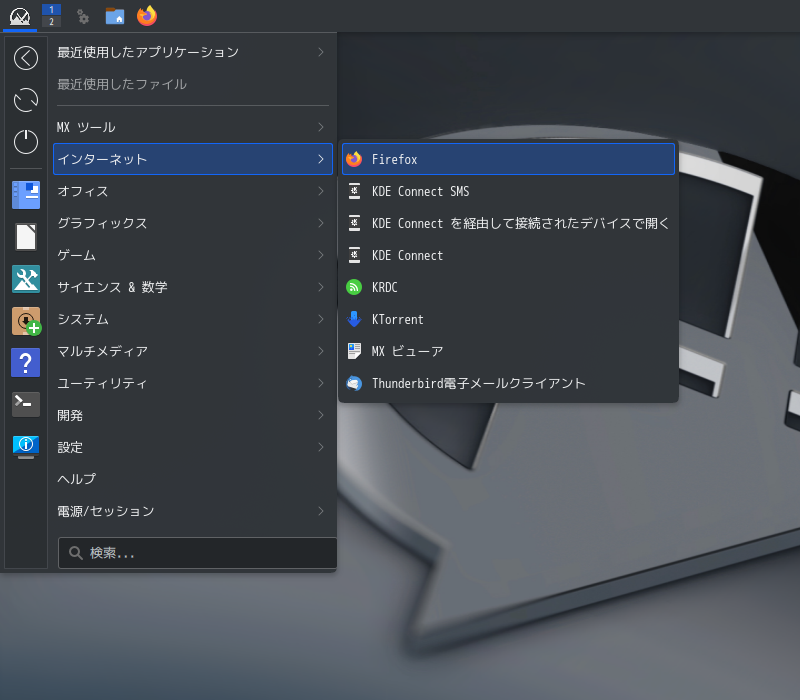800x700 pixels.
Task: Click the KTorrent download icon
Action: 354,319
